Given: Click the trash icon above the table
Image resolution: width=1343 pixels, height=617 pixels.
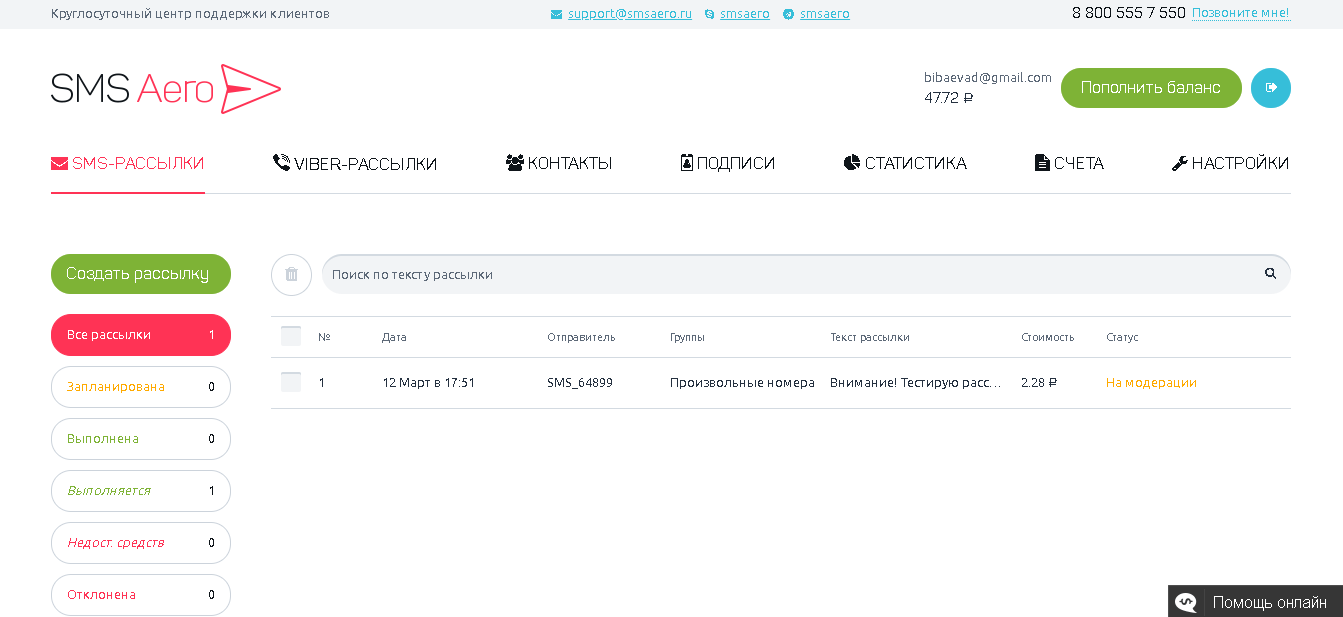Looking at the screenshot, I should [291, 274].
